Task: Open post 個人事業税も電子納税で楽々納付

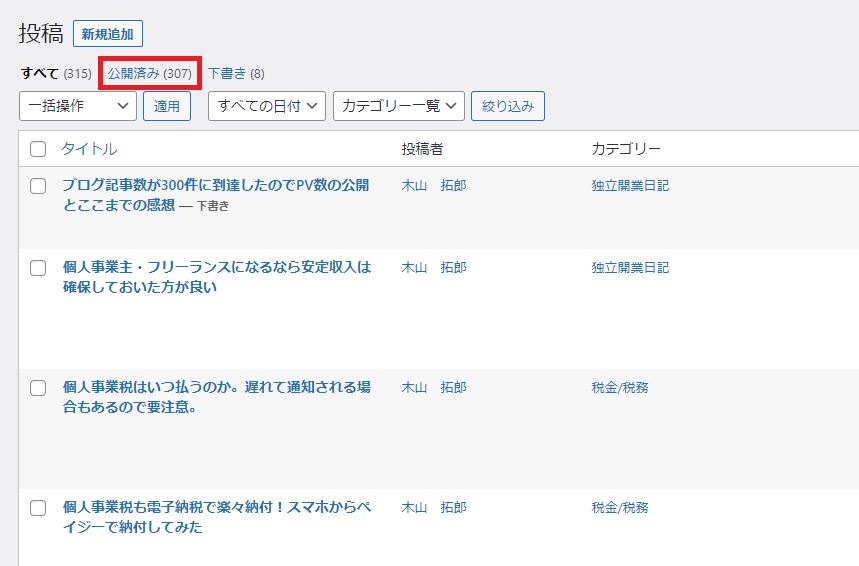Action: (x=217, y=517)
